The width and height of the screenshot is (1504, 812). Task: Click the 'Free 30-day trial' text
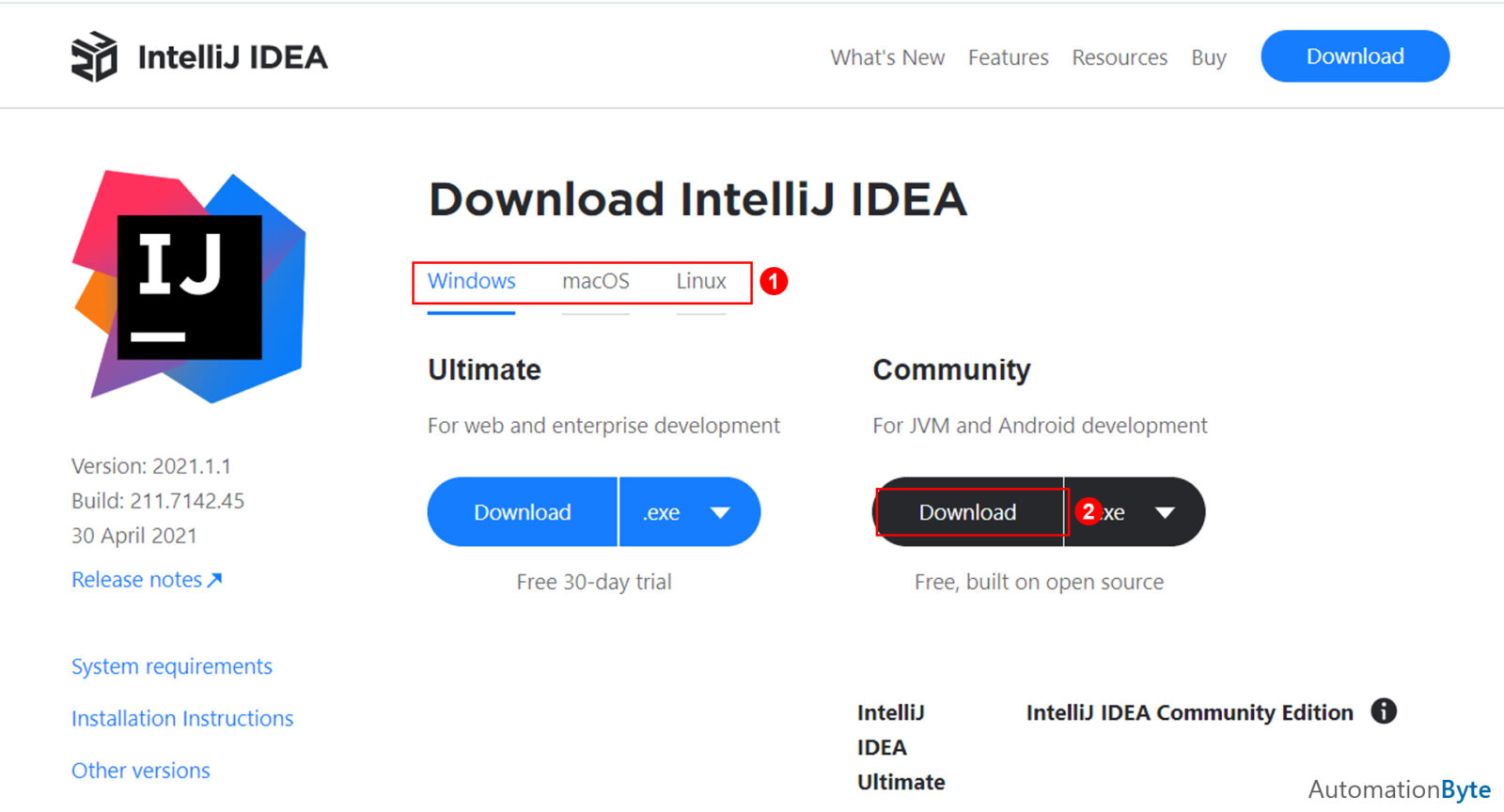[x=594, y=582]
